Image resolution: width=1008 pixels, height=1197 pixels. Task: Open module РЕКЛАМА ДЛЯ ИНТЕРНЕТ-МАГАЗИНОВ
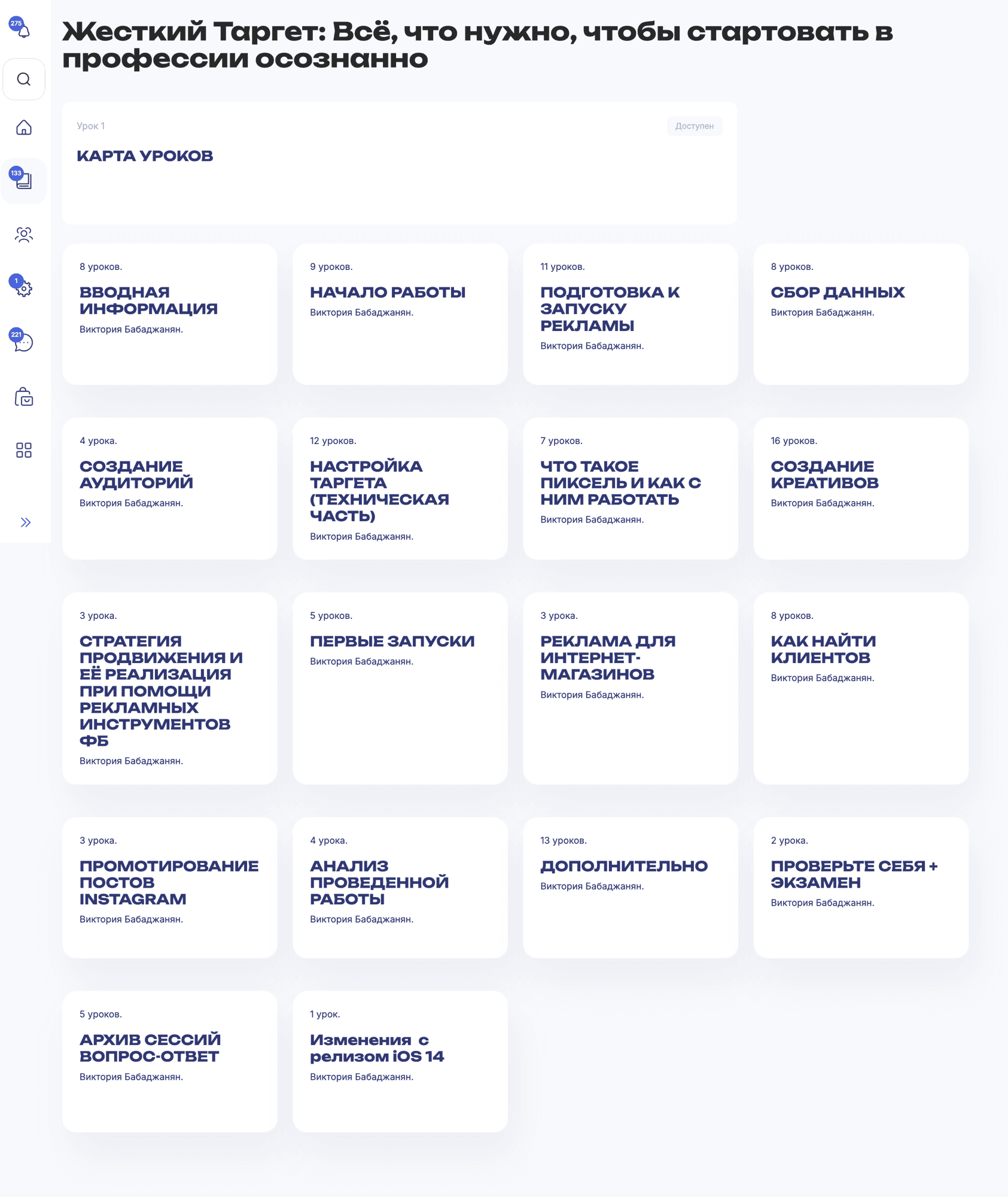(x=630, y=688)
